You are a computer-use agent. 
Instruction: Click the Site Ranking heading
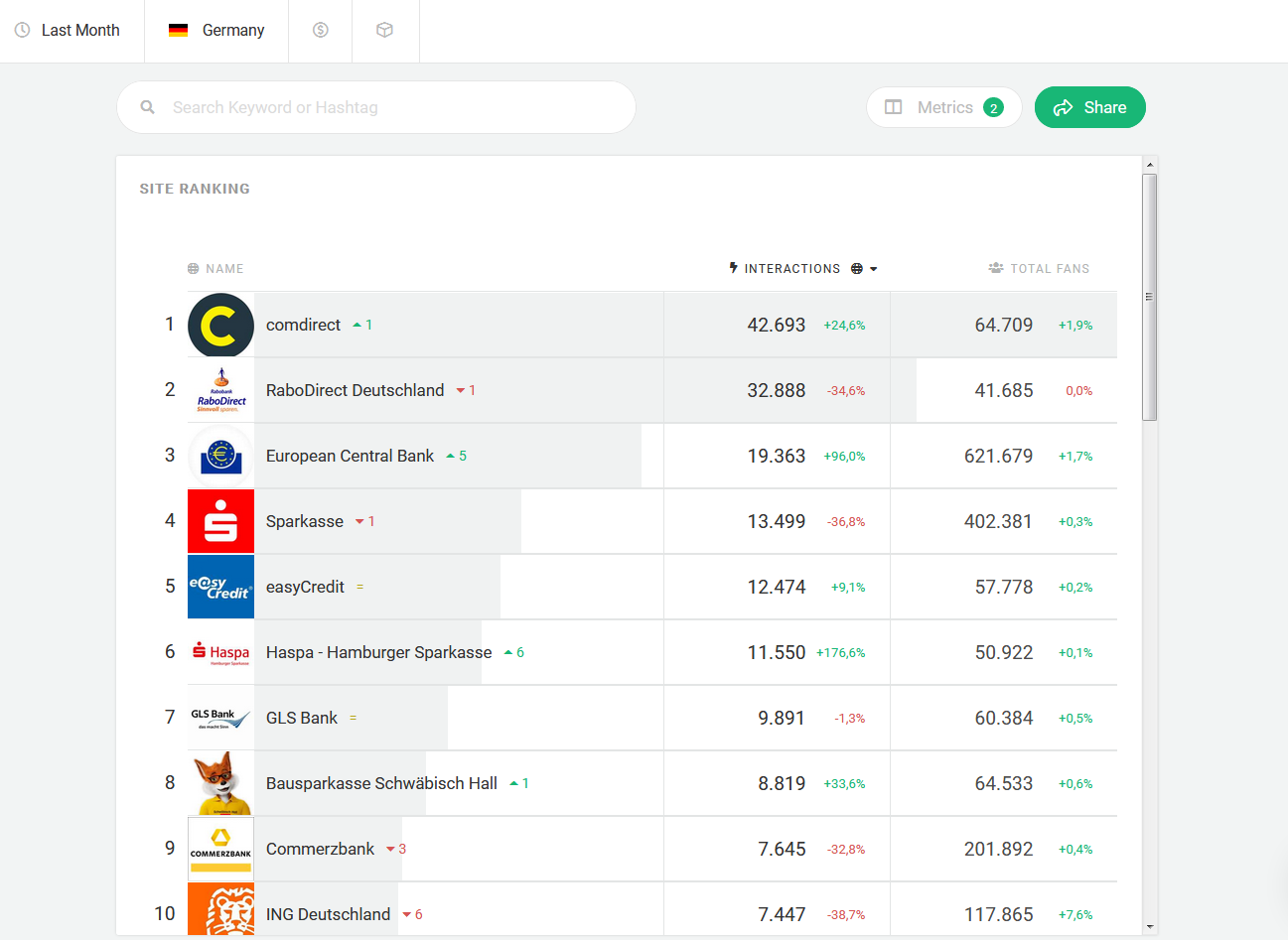click(x=195, y=189)
